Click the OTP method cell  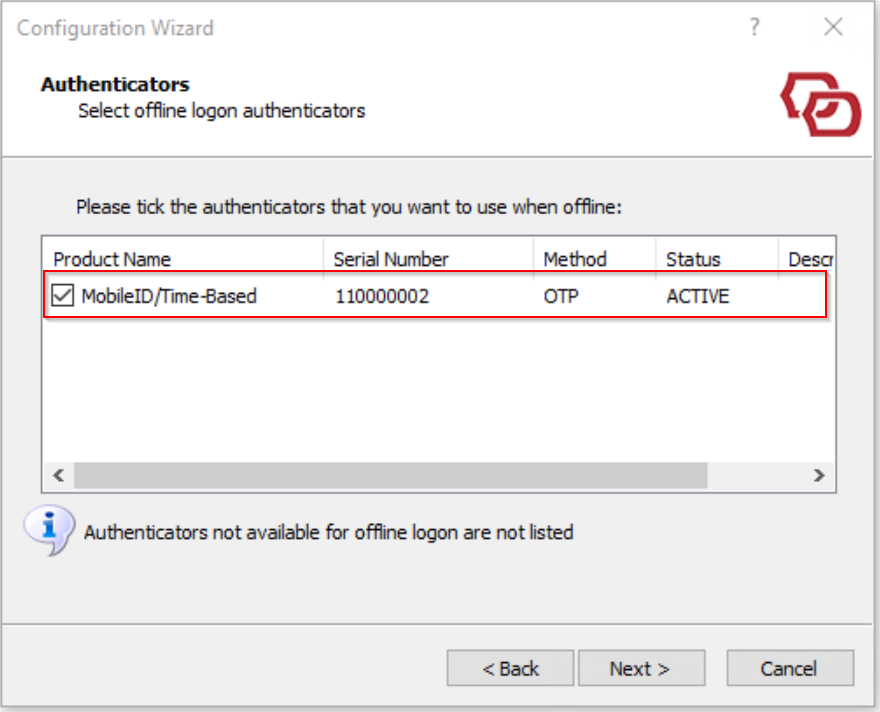click(560, 296)
